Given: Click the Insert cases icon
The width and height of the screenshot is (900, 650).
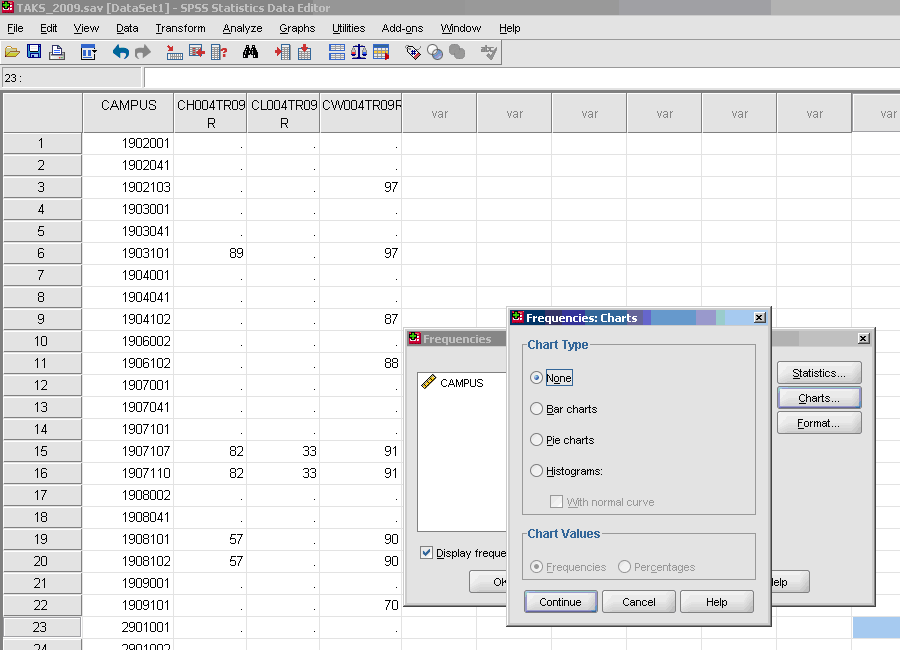Looking at the screenshot, I should (282, 52).
